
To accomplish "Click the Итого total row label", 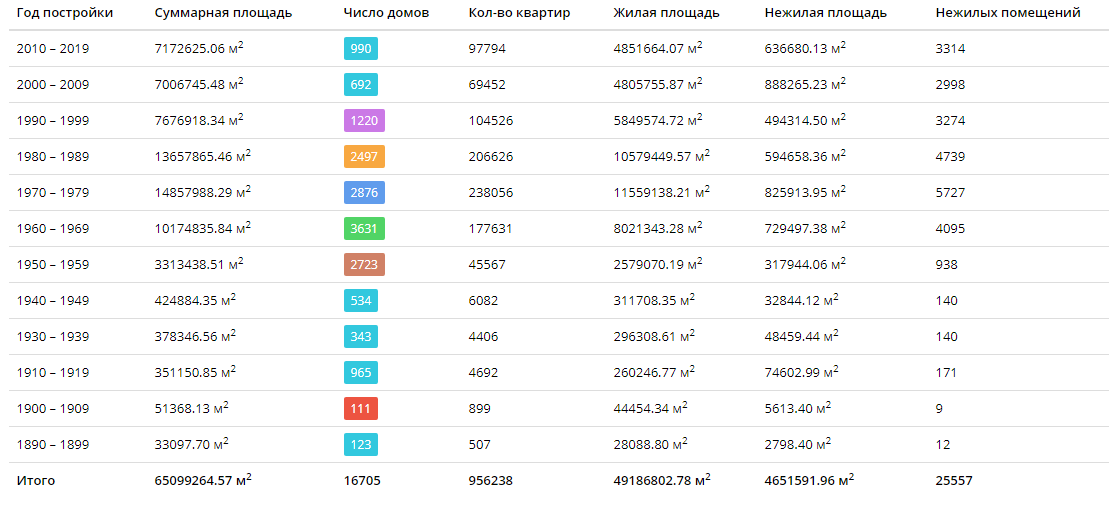I will 35,481.
